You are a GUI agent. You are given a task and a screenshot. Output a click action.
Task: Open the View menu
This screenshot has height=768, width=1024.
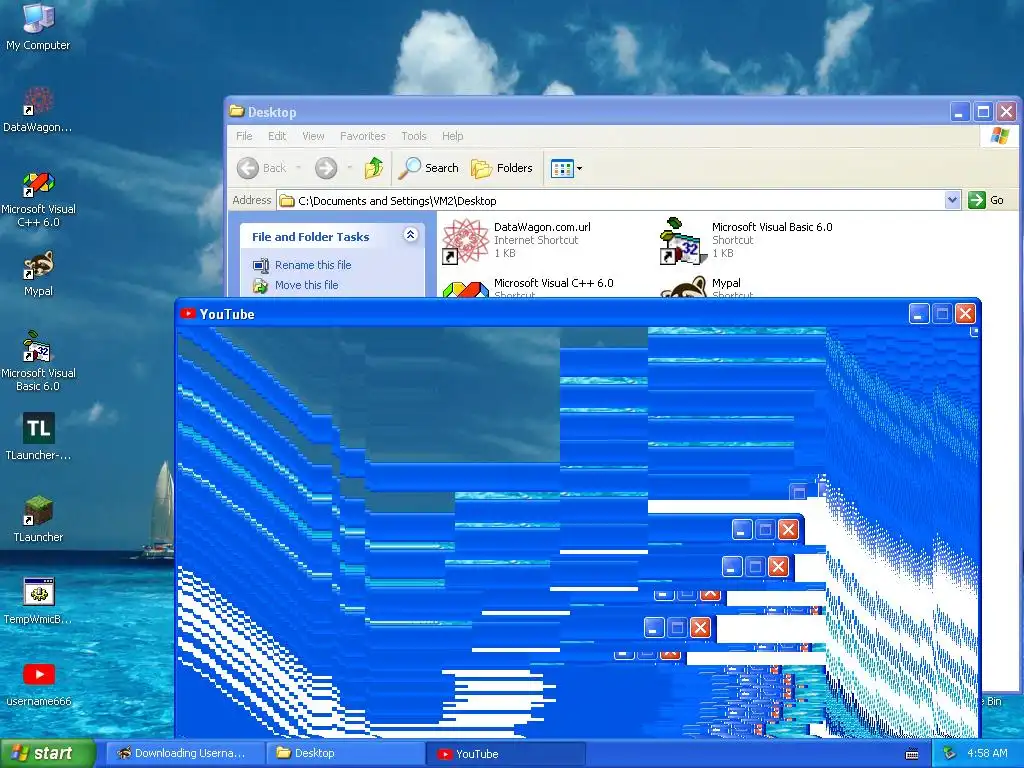313,136
